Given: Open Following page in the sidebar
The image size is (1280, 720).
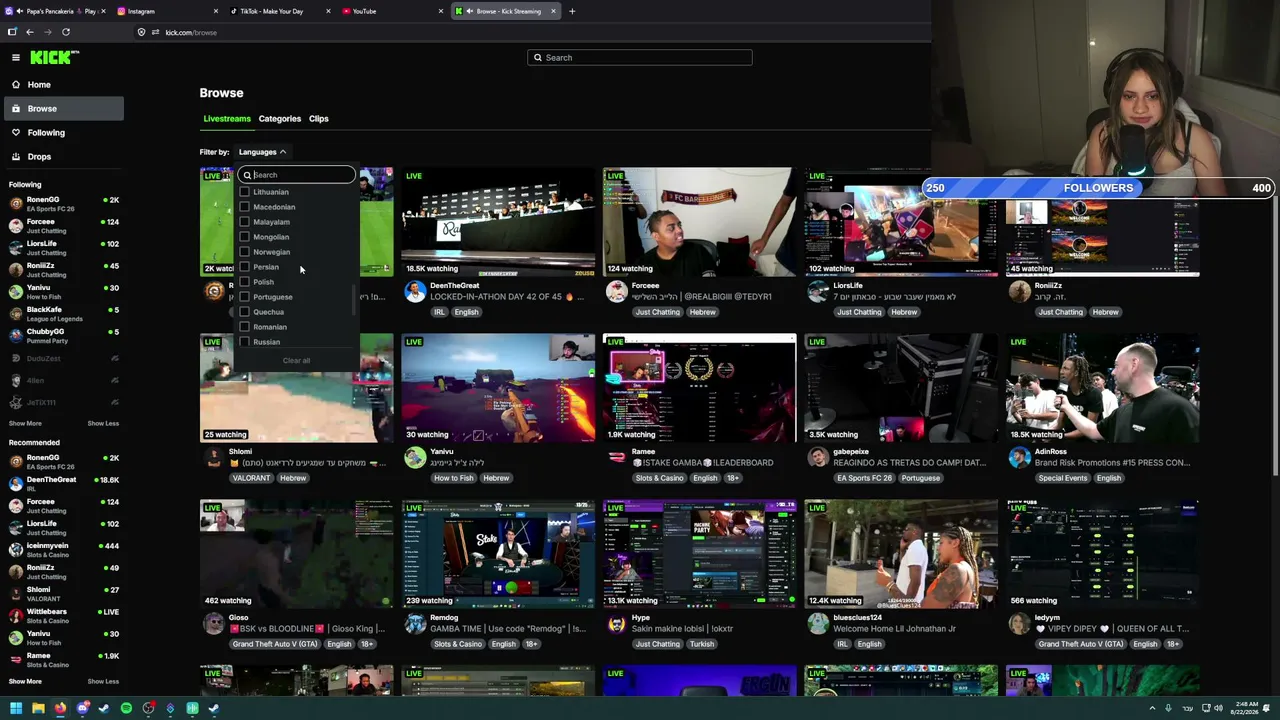Looking at the screenshot, I should 64,132.
